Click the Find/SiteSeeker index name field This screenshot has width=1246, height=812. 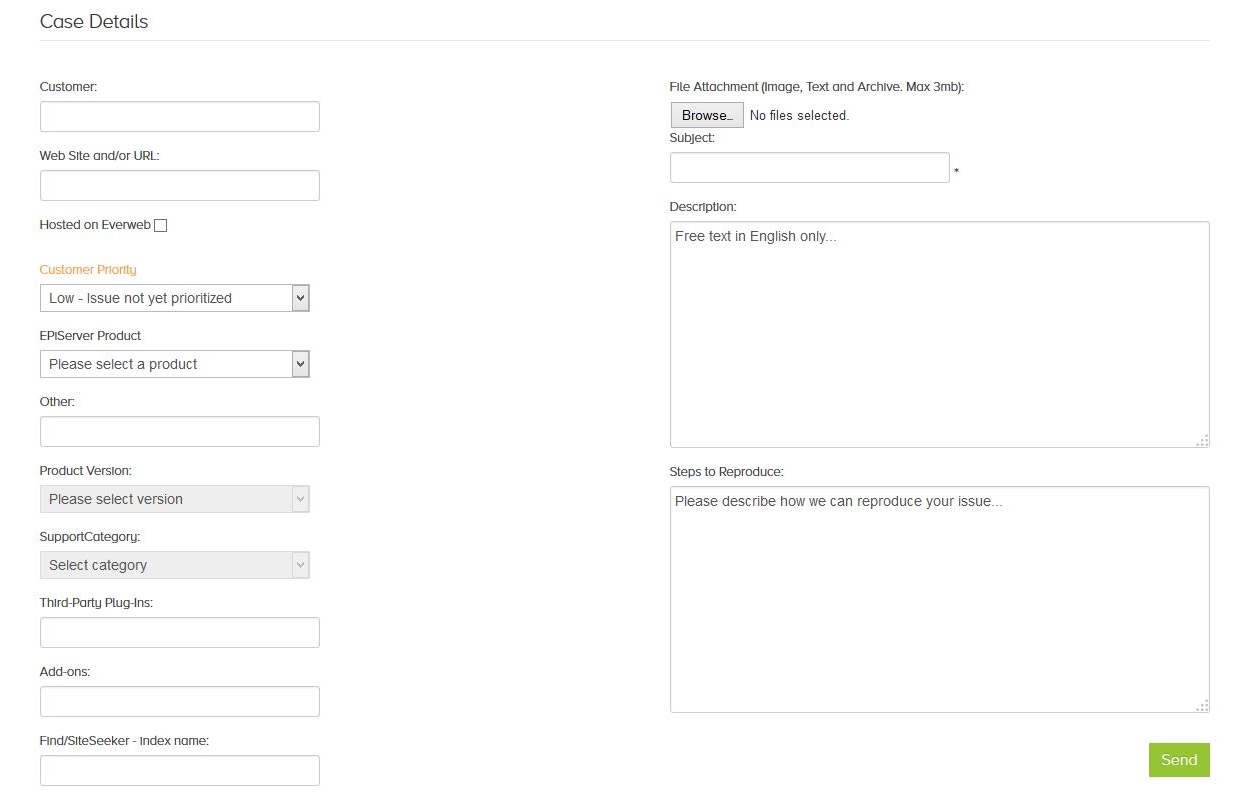[179, 770]
